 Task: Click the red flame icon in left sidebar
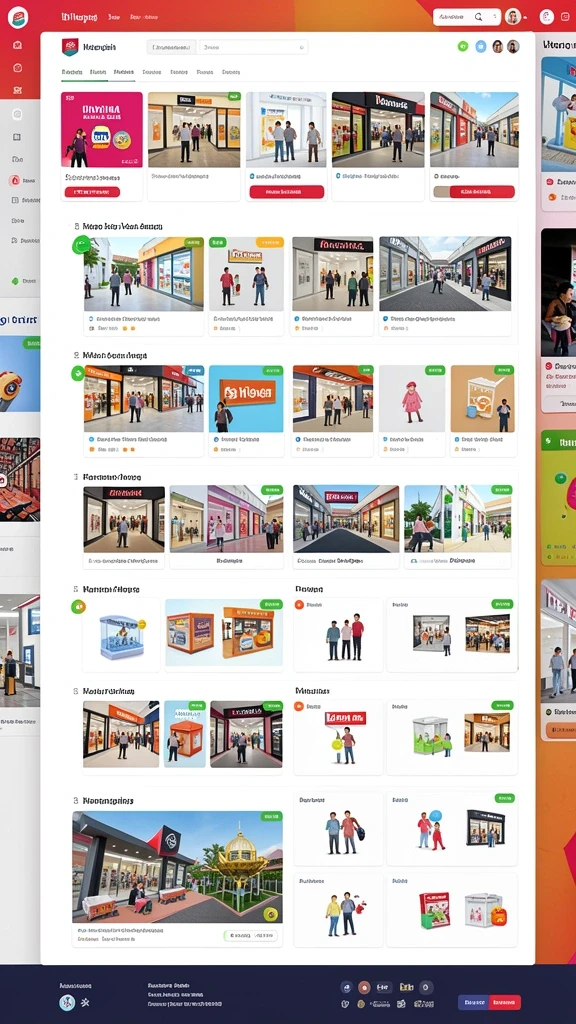point(14,180)
